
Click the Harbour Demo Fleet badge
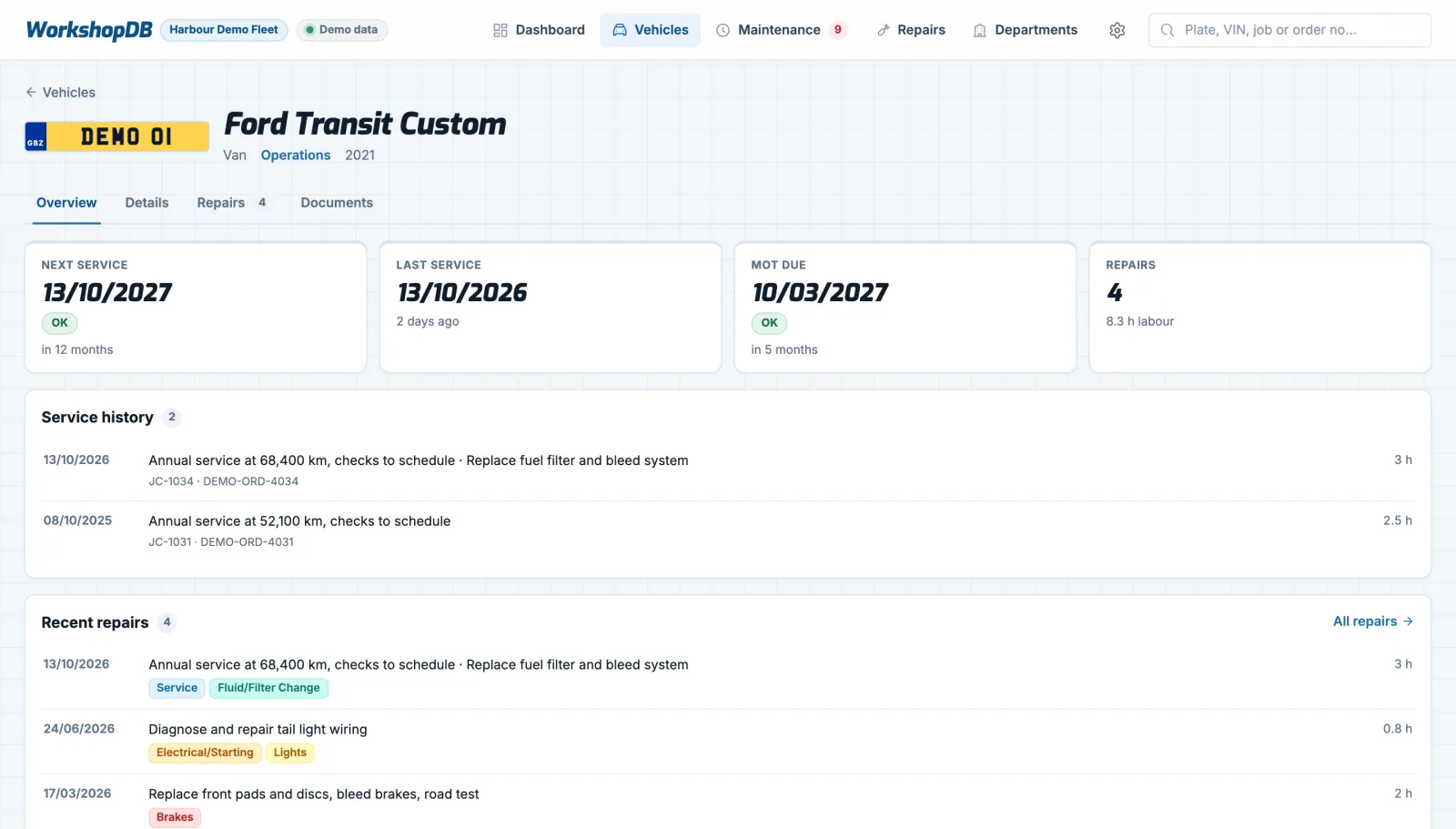pos(224,30)
